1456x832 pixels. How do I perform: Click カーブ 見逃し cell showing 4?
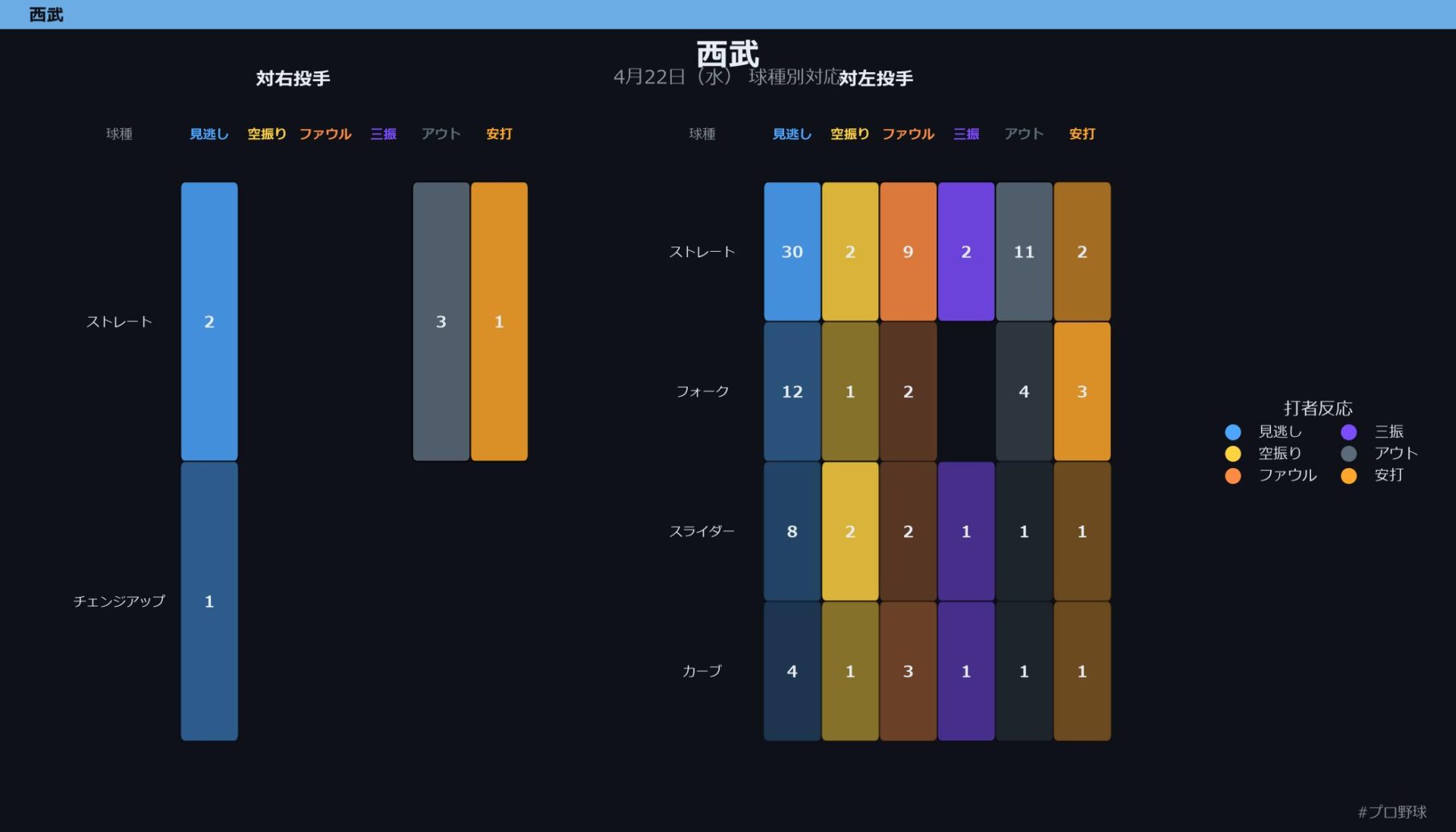[x=792, y=671]
